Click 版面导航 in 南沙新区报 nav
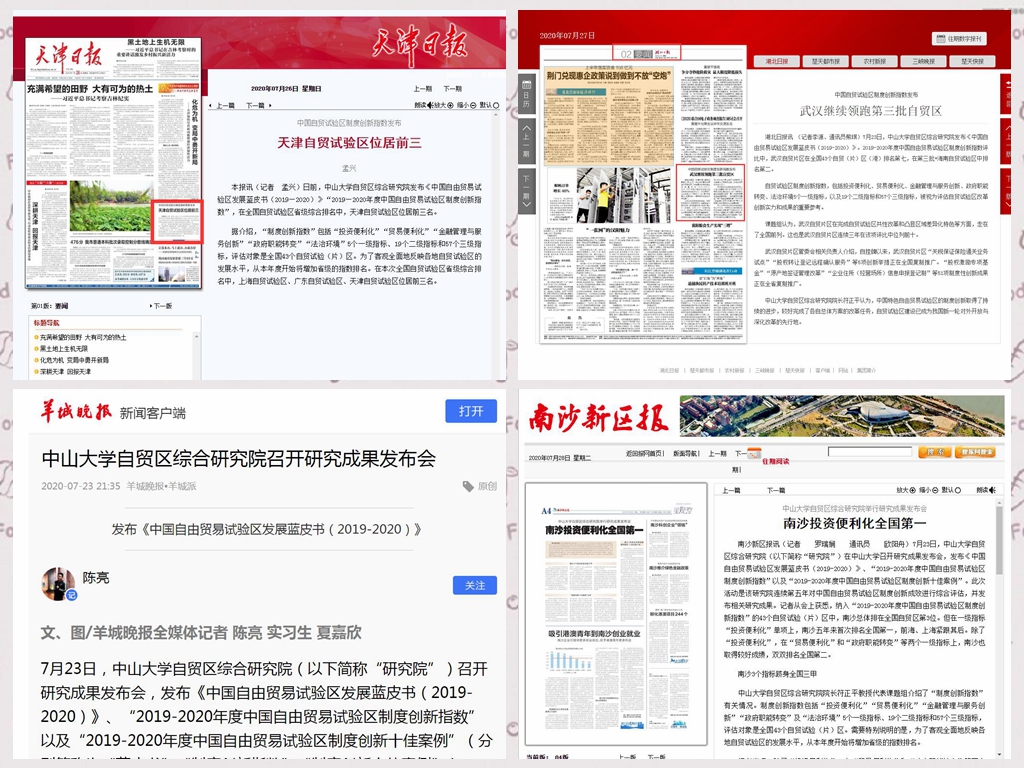 (686, 453)
